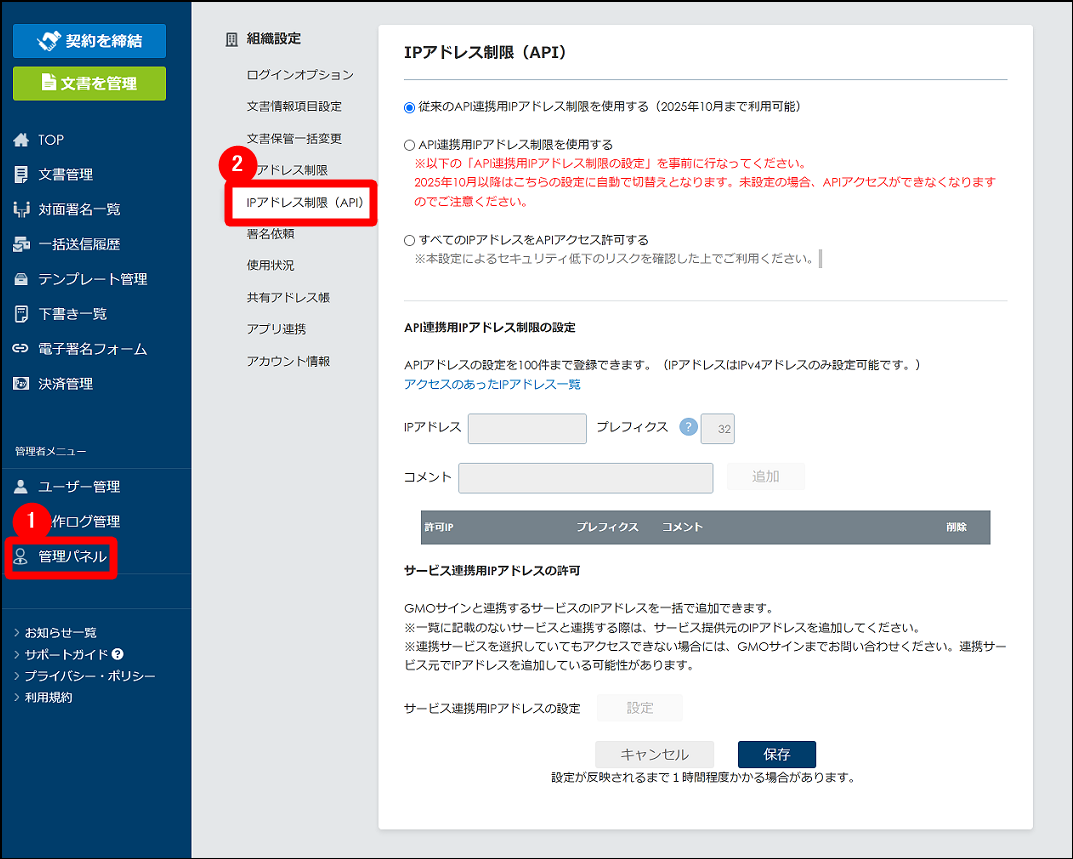Click the コメント table column header
The width and height of the screenshot is (1073, 859).
(682, 527)
